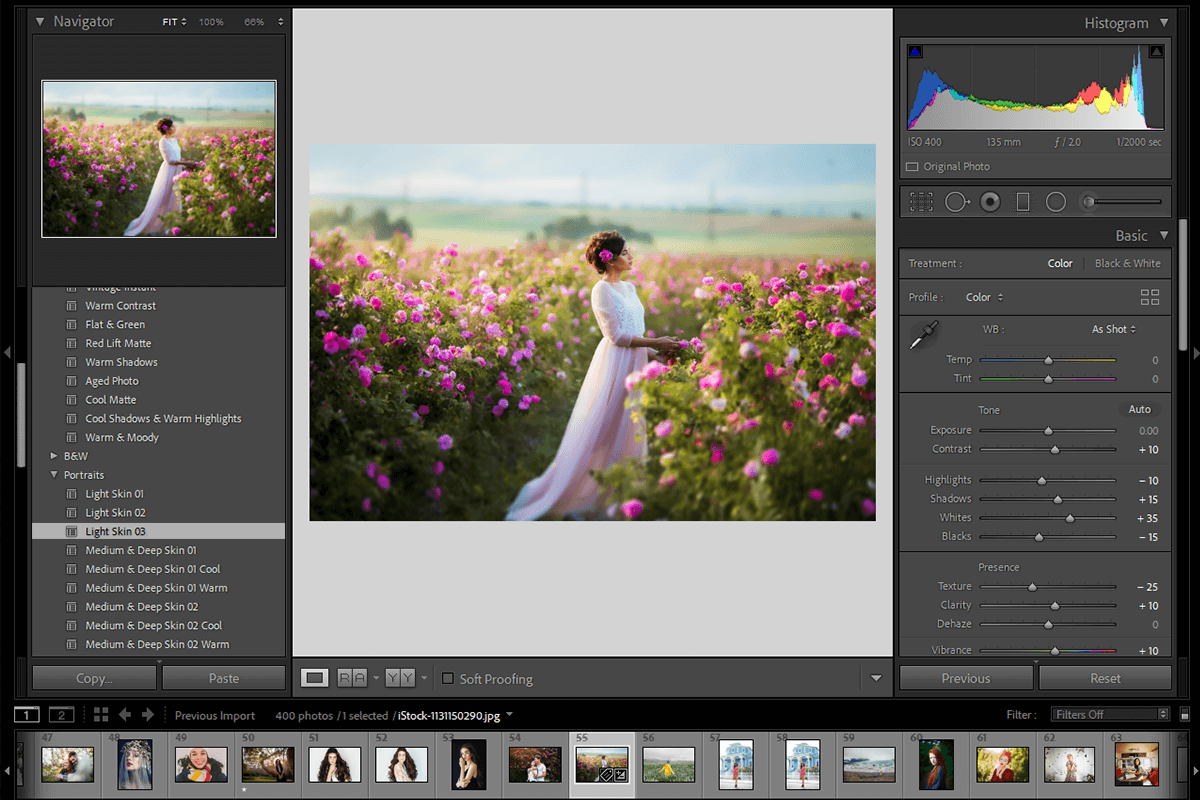Image resolution: width=1200 pixels, height=800 pixels.
Task: Switch to main window display button 1
Action: [x=26, y=714]
